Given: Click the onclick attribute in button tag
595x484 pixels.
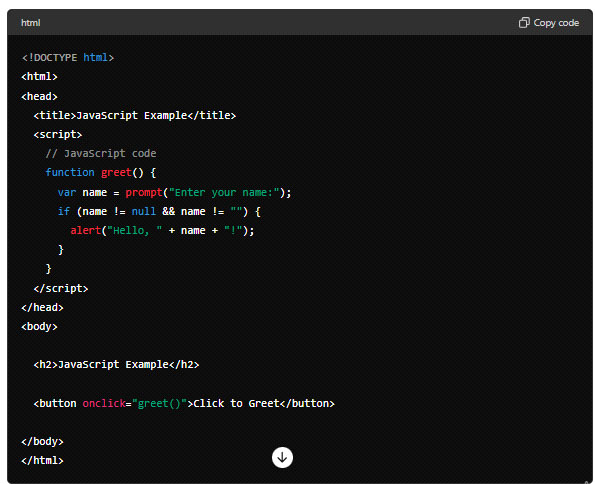Looking at the screenshot, I should tap(104, 403).
